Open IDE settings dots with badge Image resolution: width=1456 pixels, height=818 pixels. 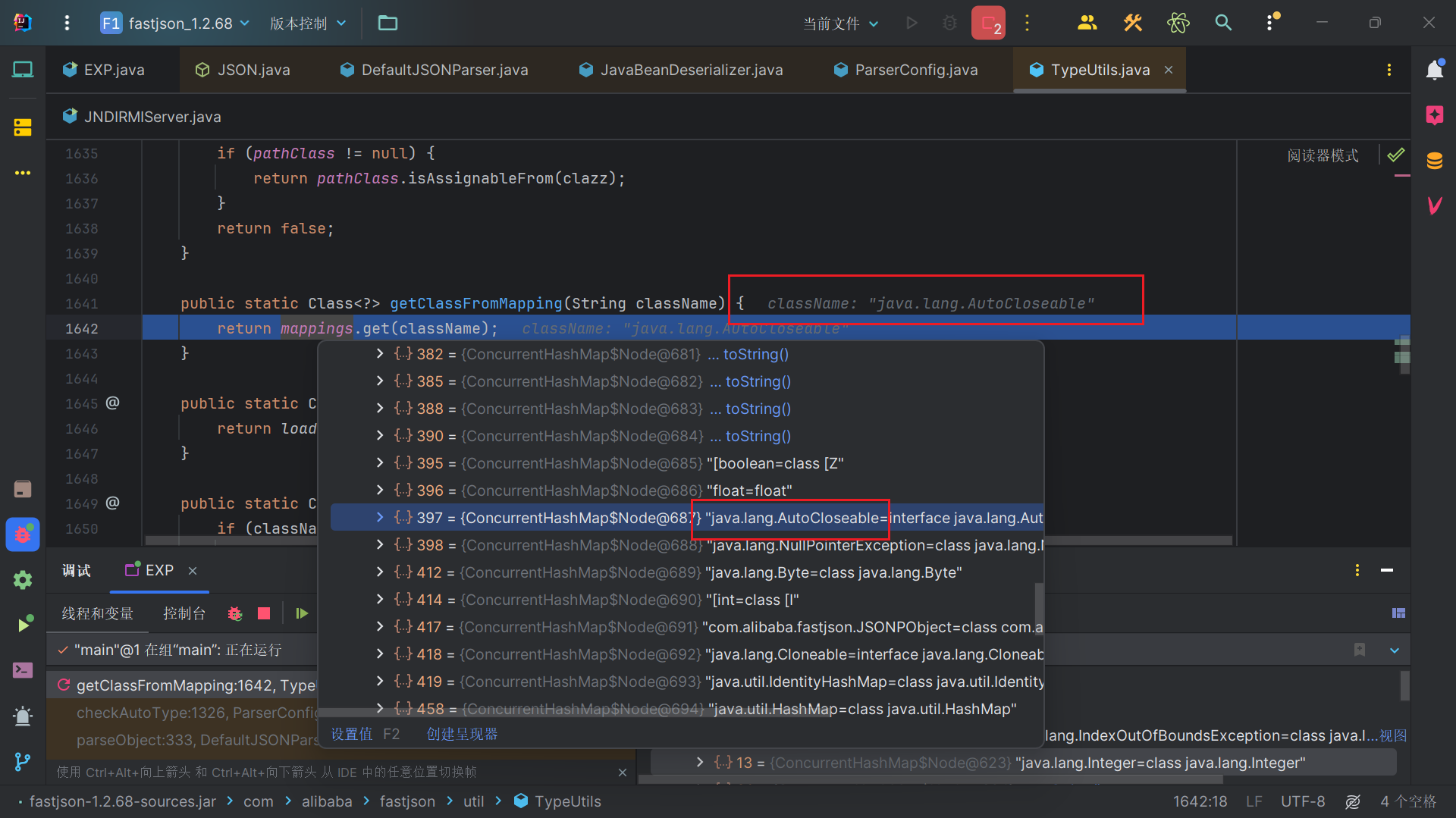(1271, 22)
